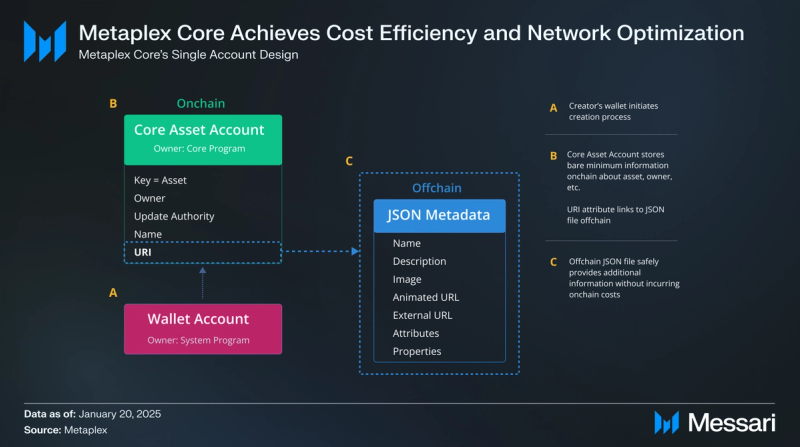Click 'Owner: Core Program' subtitle
This screenshot has width=800, height=447.
tap(199, 148)
